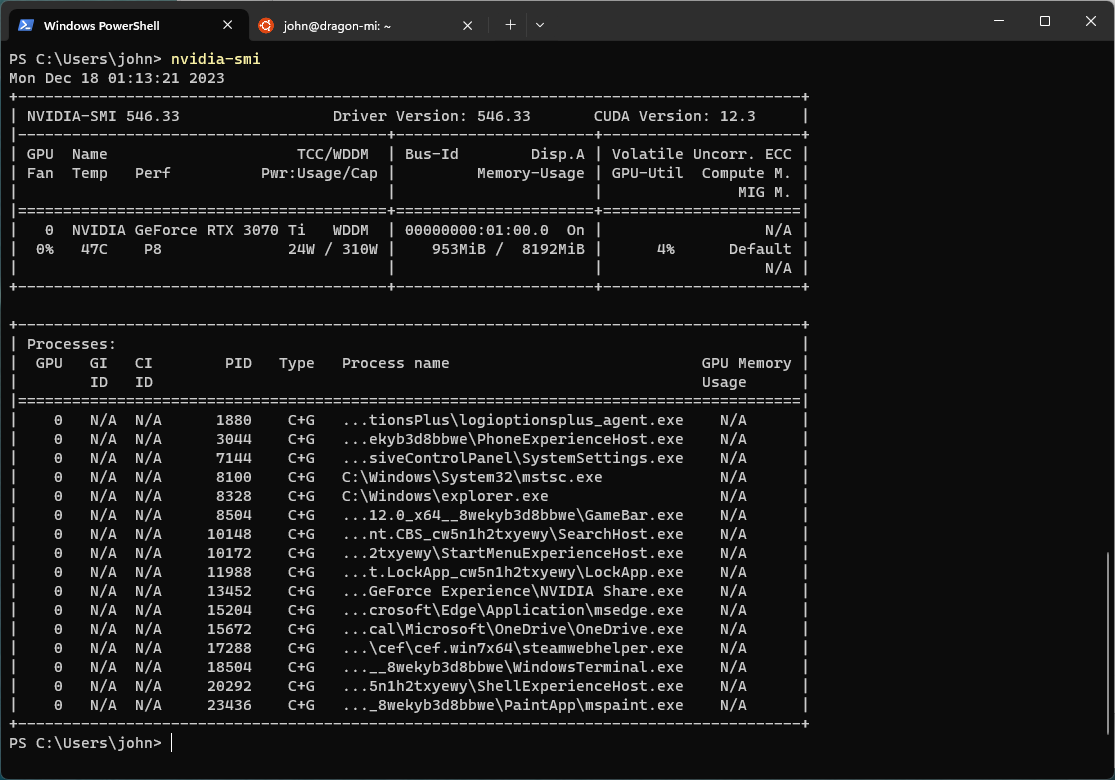This screenshot has width=1115, height=780.
Task: Close the john@dragon-mi tab
Action: point(467,25)
